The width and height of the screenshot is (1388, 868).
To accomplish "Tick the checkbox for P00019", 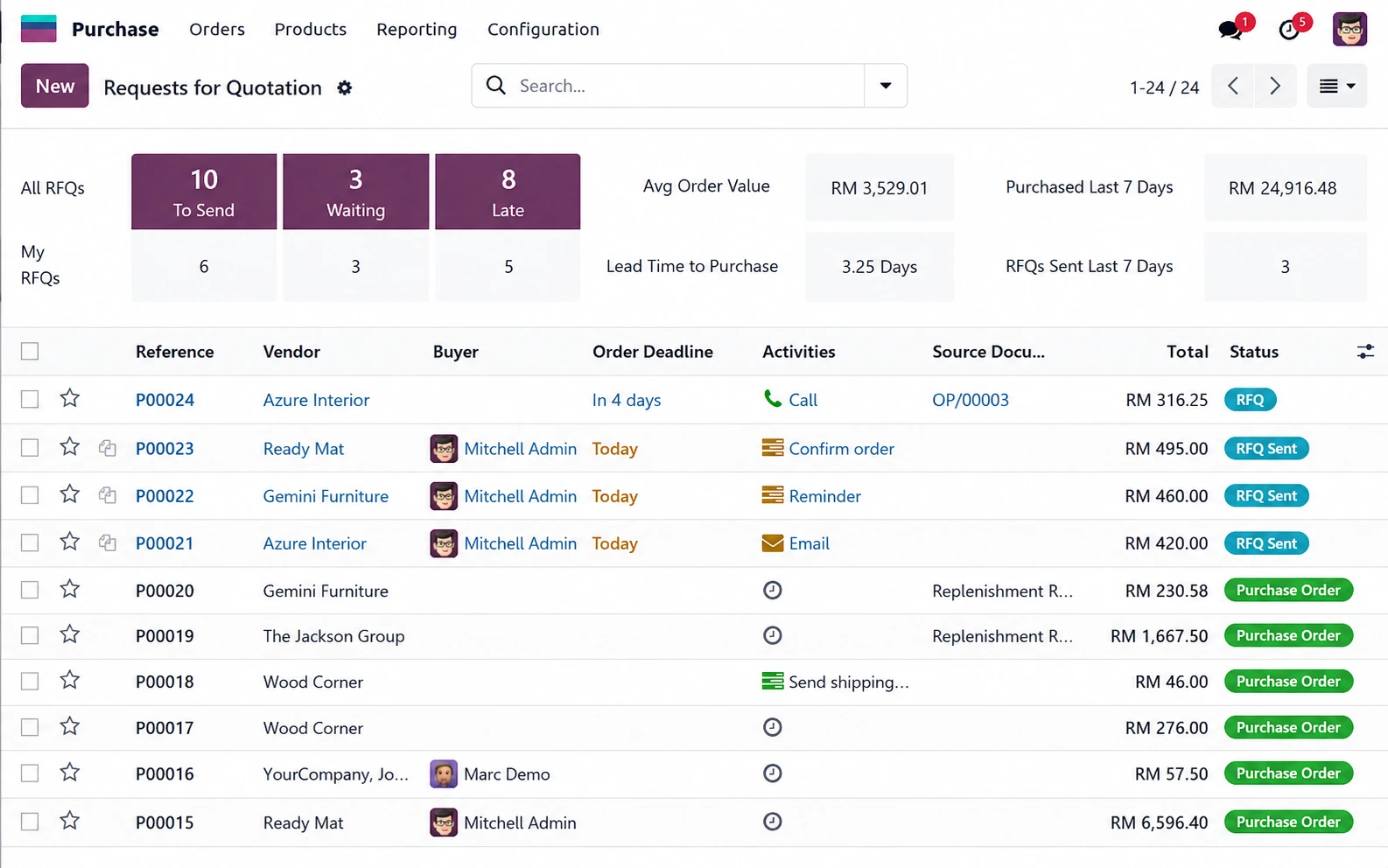I will 30,635.
